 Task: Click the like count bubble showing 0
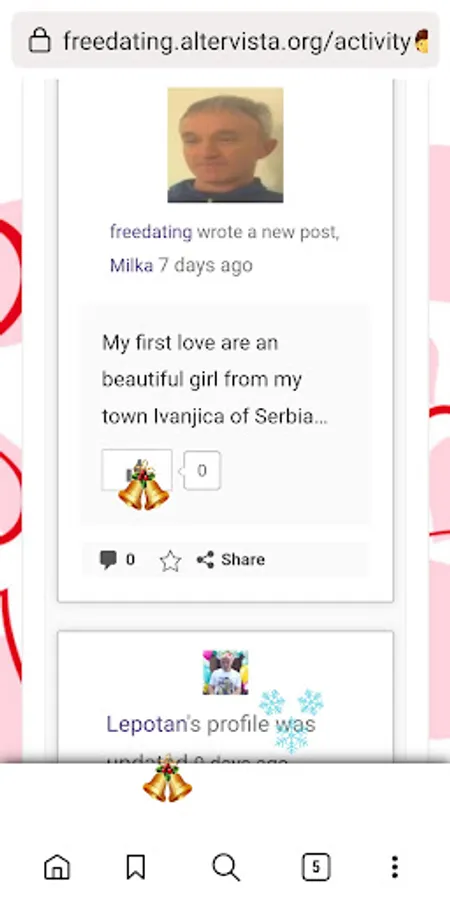[201, 471]
